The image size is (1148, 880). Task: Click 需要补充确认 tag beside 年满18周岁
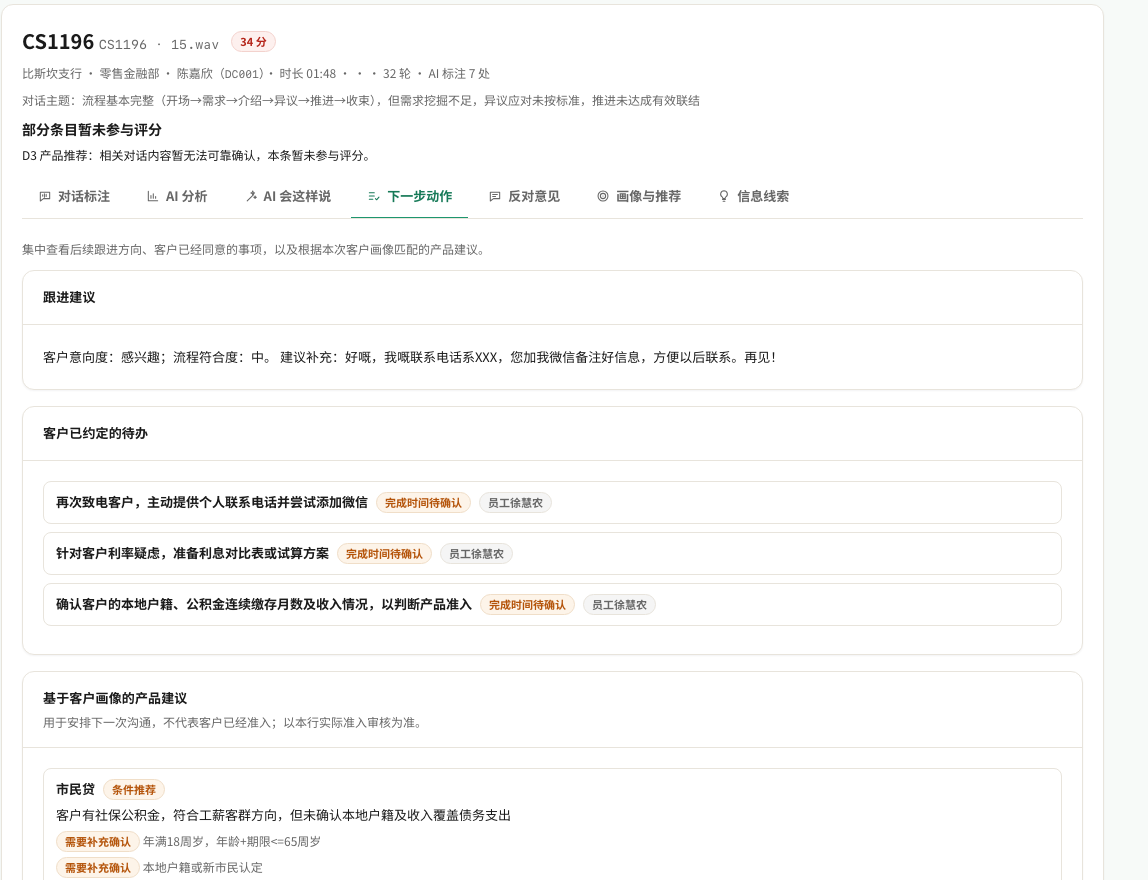(x=98, y=842)
